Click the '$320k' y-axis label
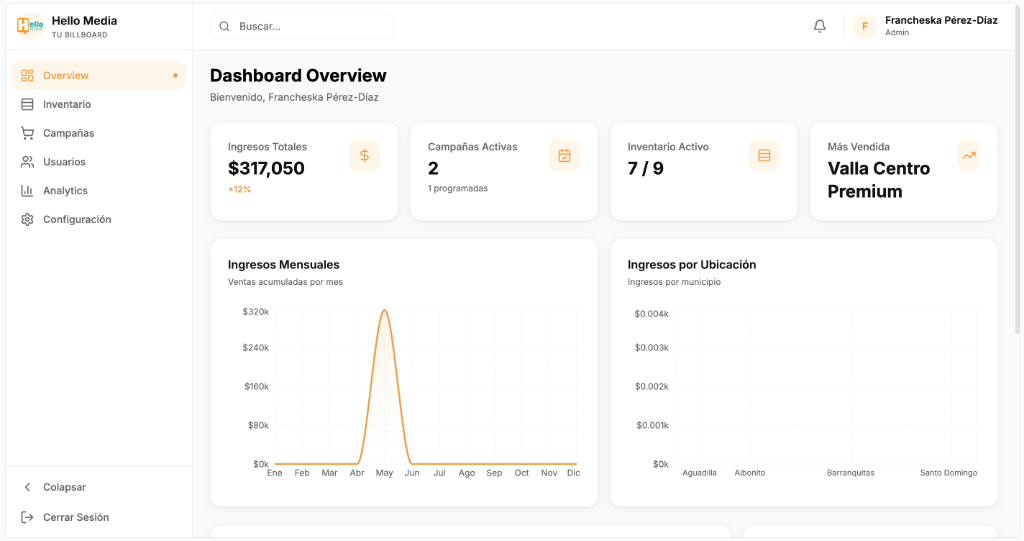Screen dimensions: 1024x541 pos(255,312)
